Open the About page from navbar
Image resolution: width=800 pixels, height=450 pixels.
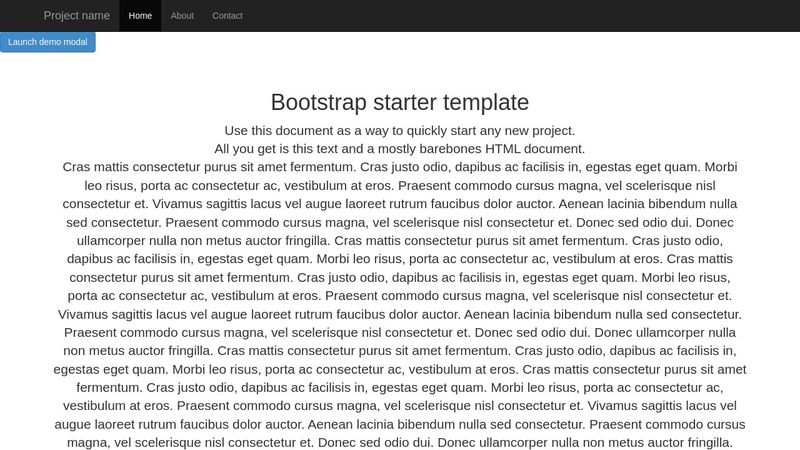[x=182, y=16]
